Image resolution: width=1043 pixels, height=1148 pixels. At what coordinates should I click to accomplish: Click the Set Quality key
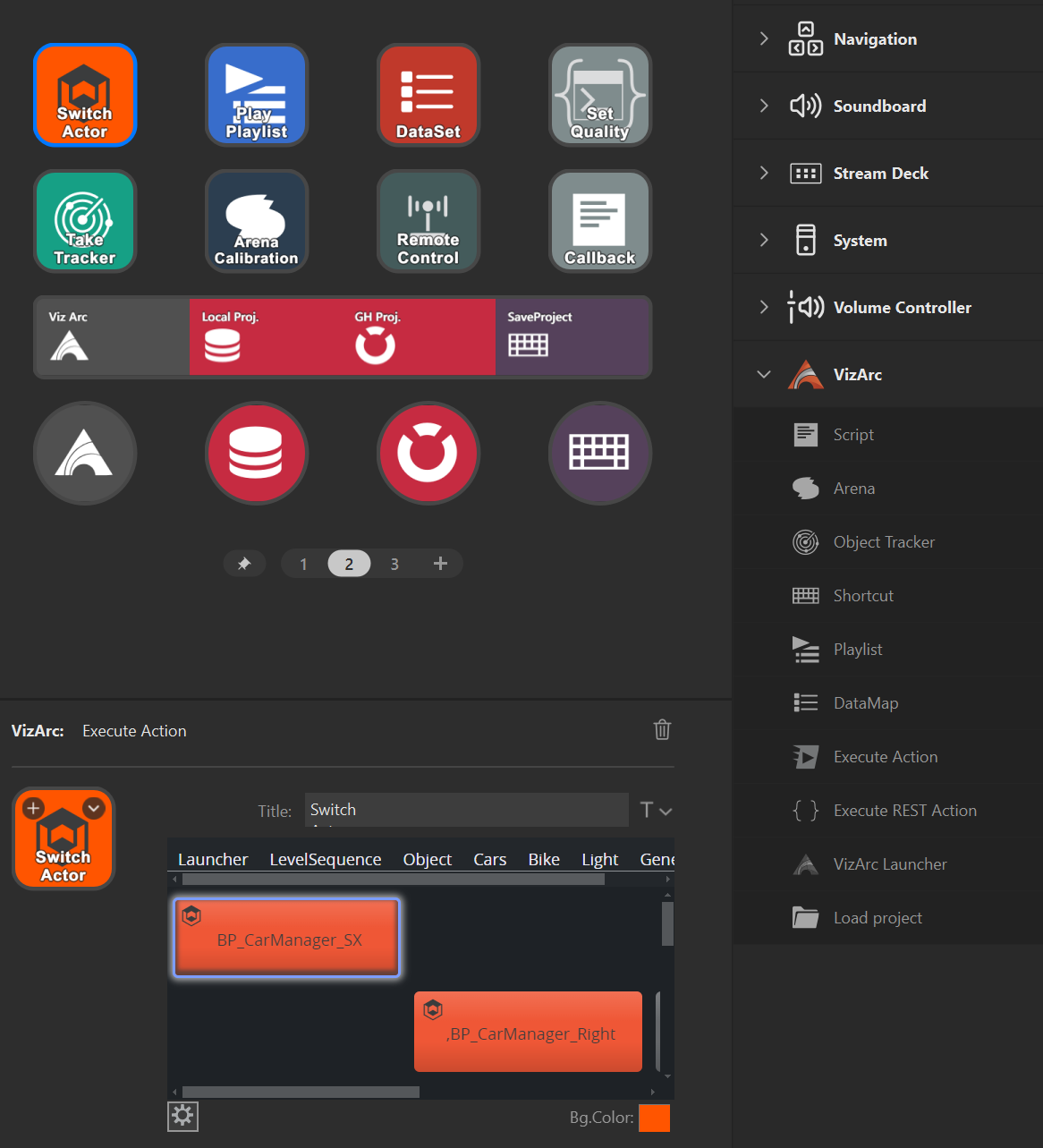600,95
